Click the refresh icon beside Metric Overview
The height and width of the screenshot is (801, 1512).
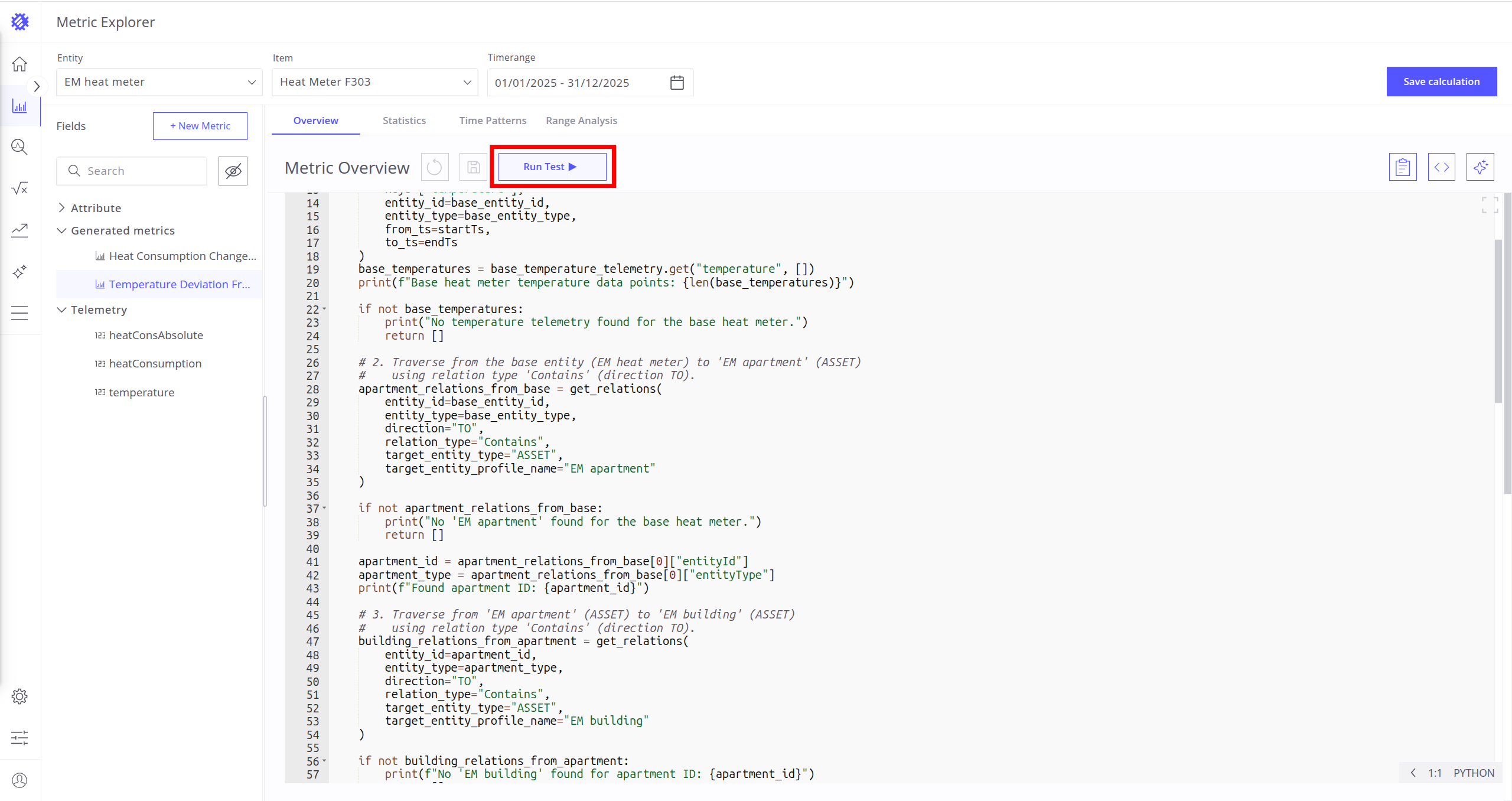pyautogui.click(x=435, y=167)
